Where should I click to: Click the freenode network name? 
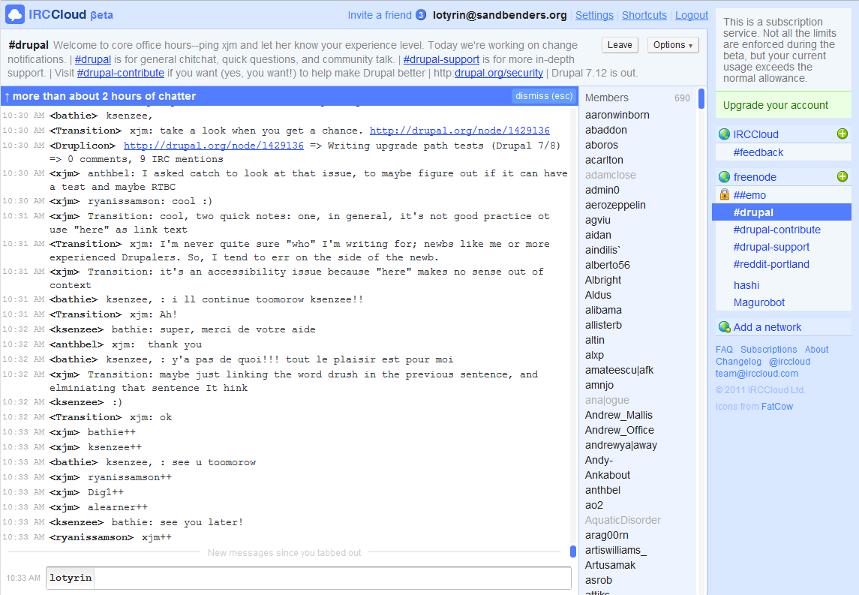(754, 177)
